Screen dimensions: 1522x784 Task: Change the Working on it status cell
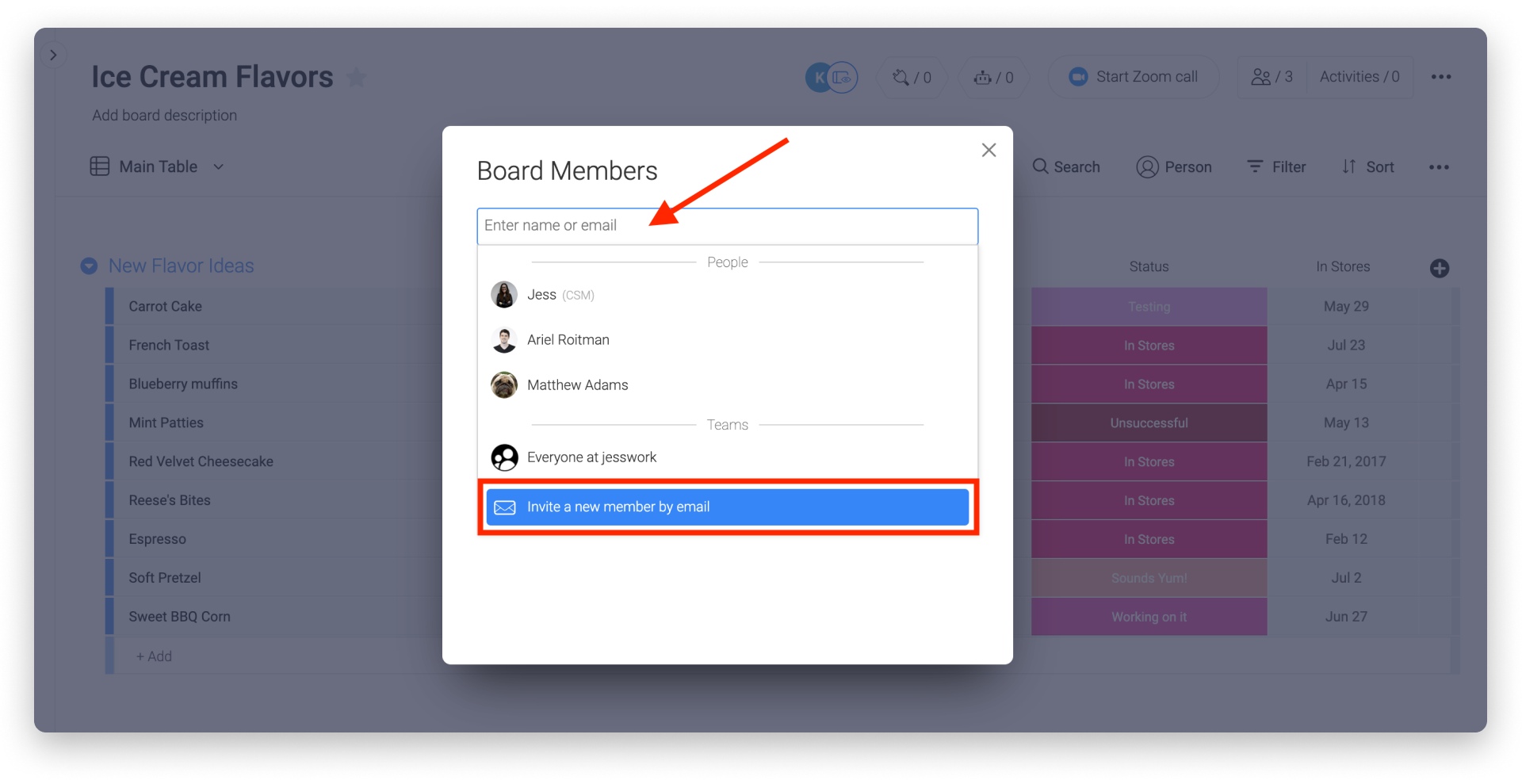coord(1149,618)
